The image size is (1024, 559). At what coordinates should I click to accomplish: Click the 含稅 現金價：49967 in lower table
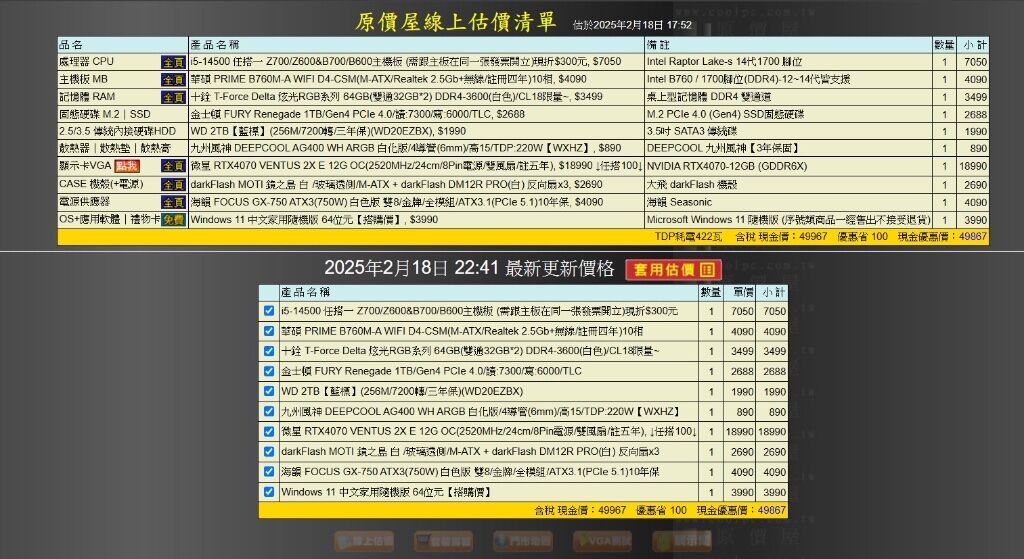(x=580, y=510)
